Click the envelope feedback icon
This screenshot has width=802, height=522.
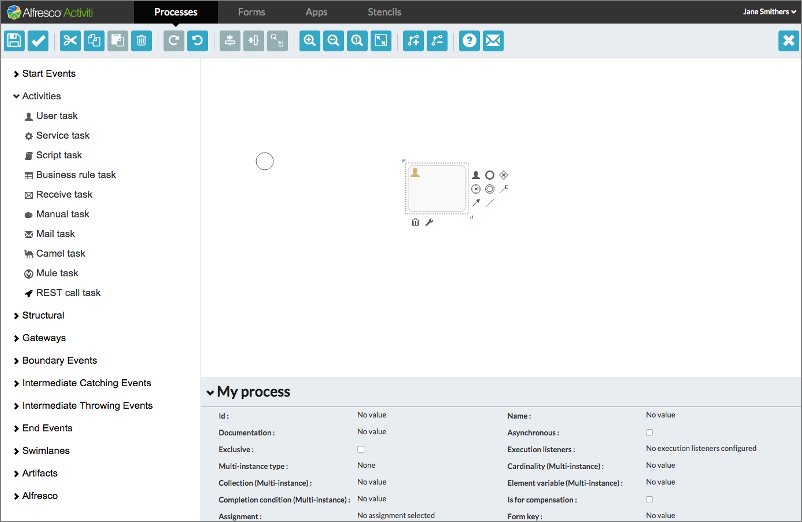click(493, 41)
